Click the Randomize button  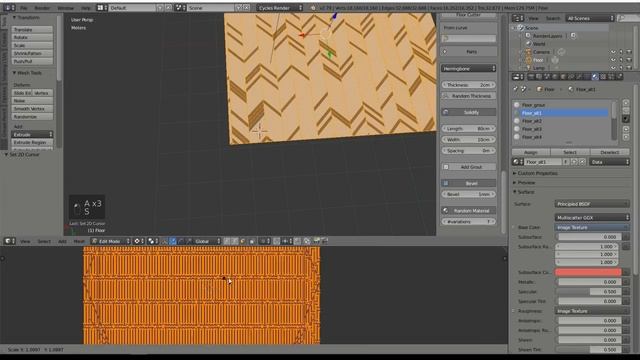32,116
